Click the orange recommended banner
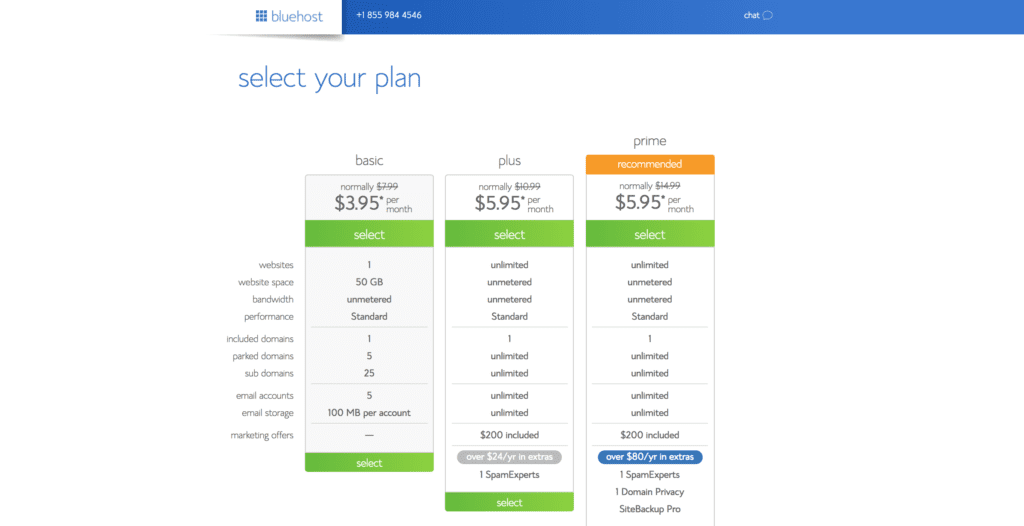 (650, 164)
